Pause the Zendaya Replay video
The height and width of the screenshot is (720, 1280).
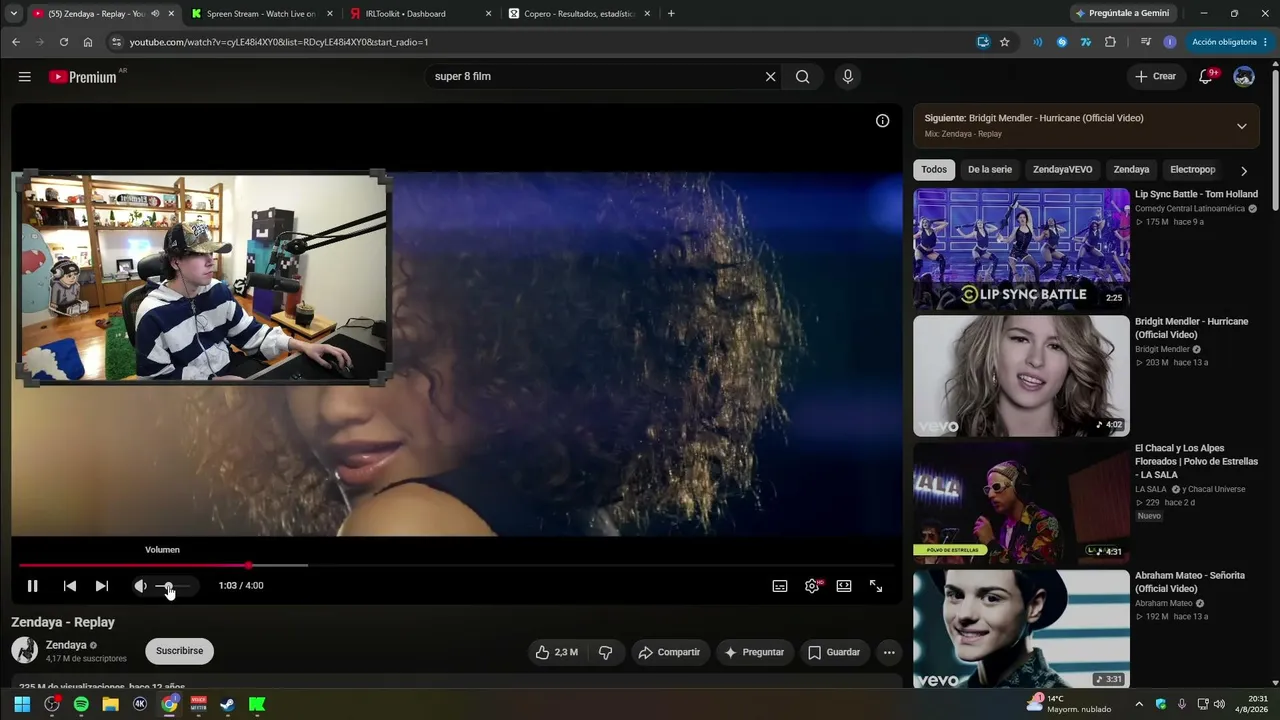click(32, 586)
